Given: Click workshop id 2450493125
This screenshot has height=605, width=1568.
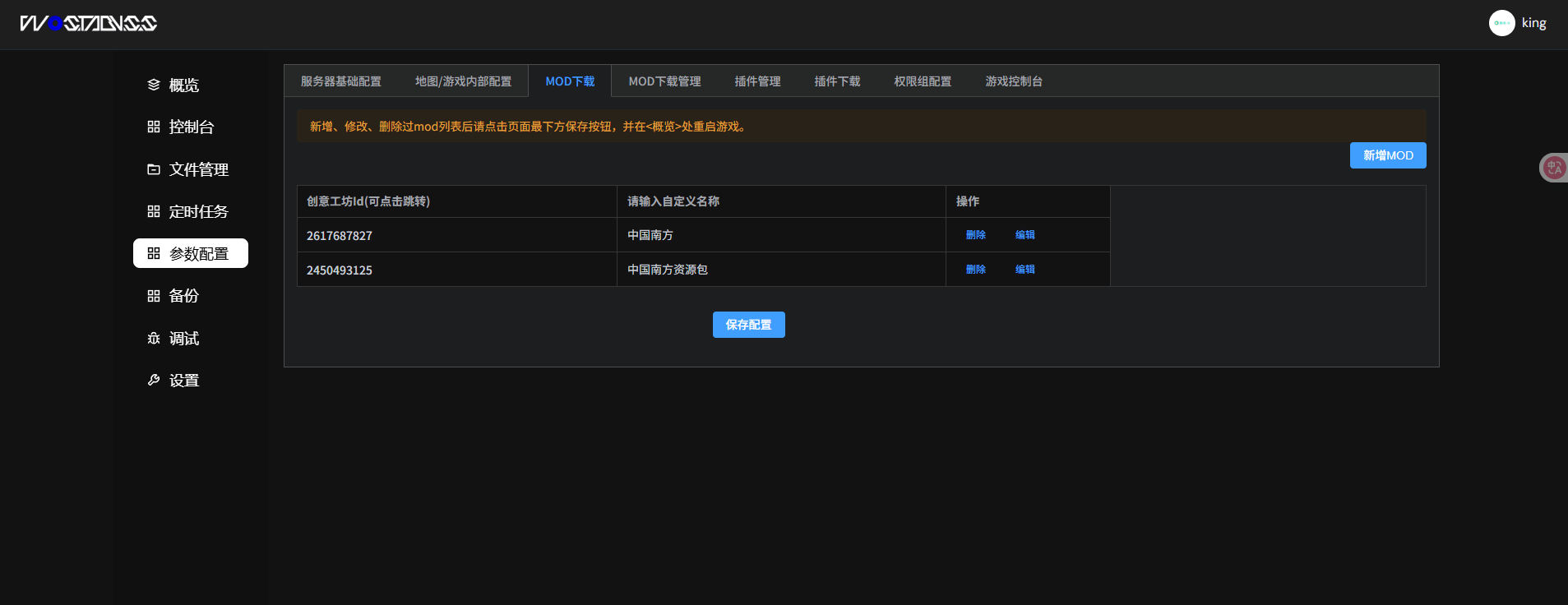Looking at the screenshot, I should pos(340,270).
